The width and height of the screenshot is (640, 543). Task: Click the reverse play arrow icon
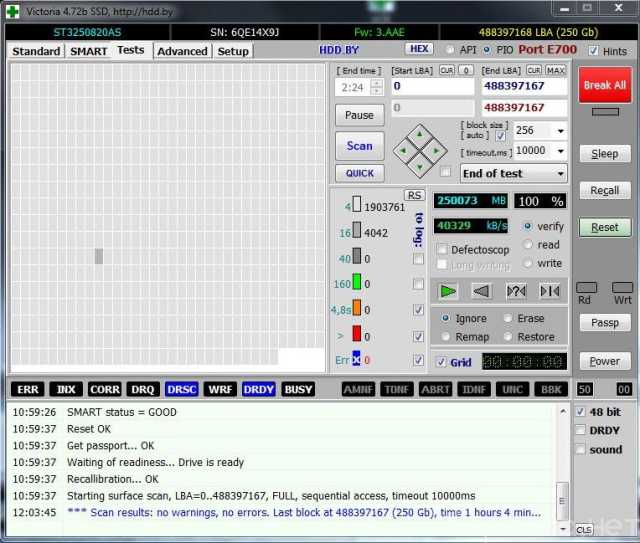(482, 291)
